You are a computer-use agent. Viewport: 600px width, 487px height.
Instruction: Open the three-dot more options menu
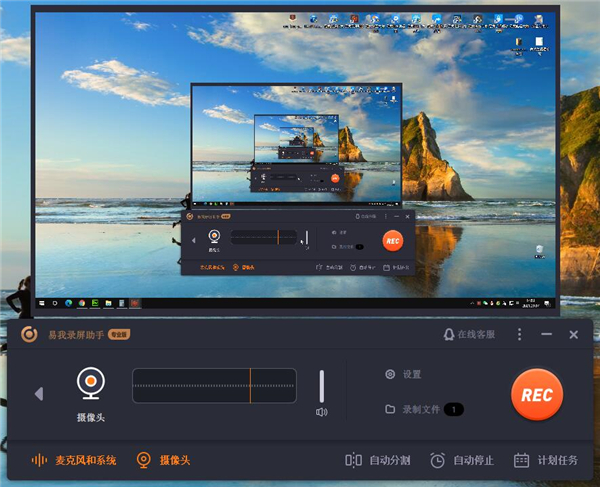(519, 335)
